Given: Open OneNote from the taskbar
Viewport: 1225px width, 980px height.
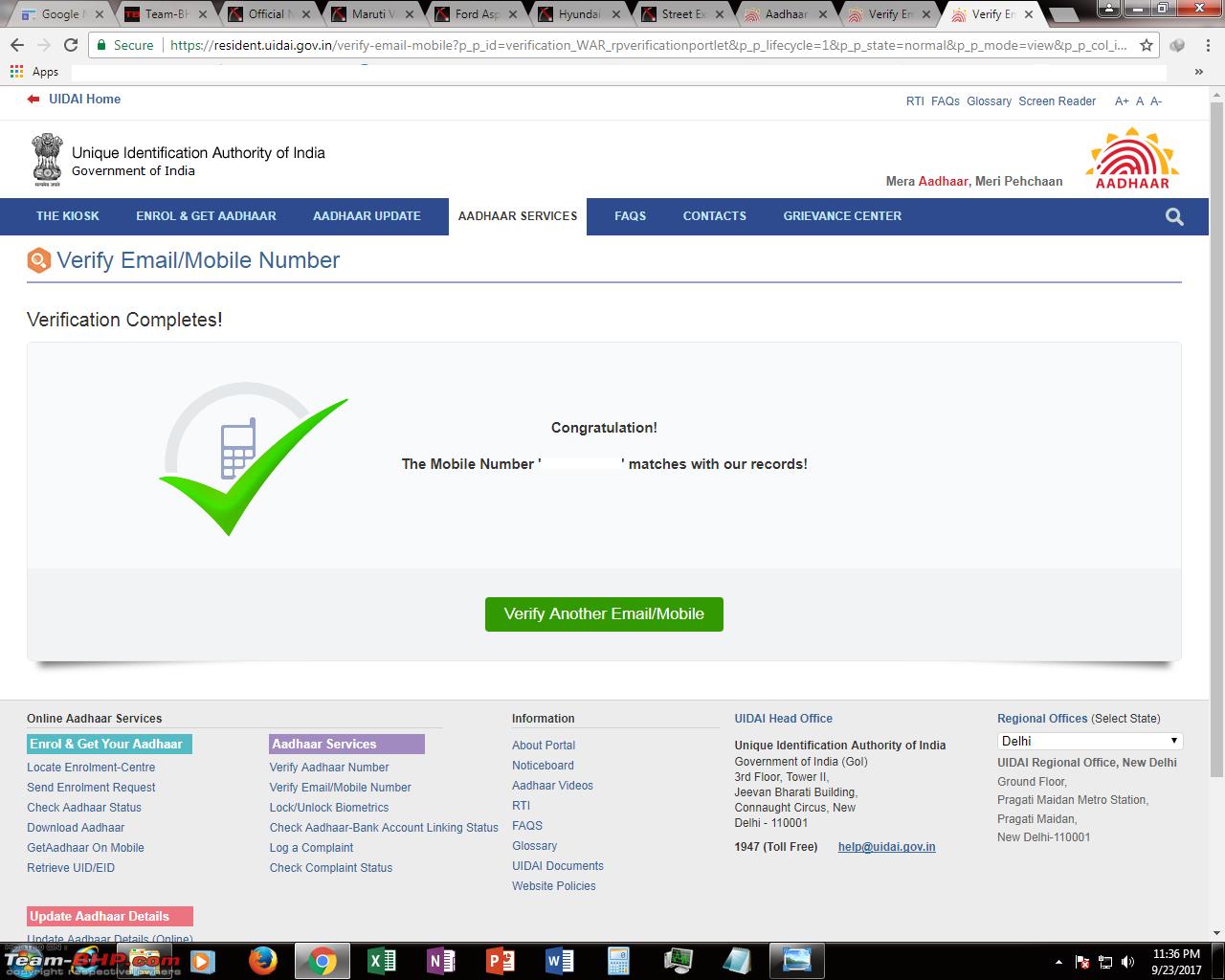Looking at the screenshot, I should point(440,960).
